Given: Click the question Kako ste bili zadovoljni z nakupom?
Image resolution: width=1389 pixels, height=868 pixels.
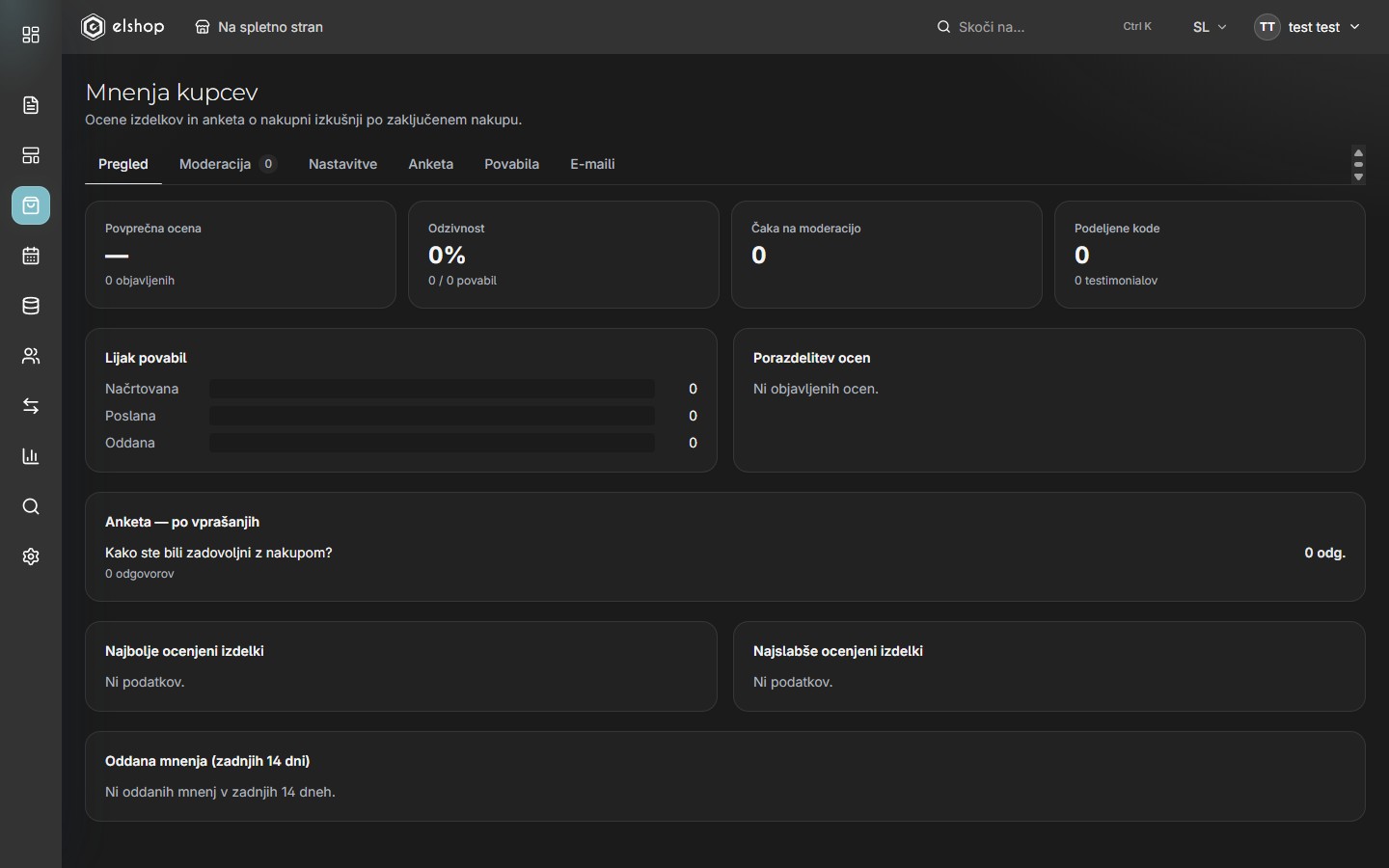Looking at the screenshot, I should [x=219, y=553].
